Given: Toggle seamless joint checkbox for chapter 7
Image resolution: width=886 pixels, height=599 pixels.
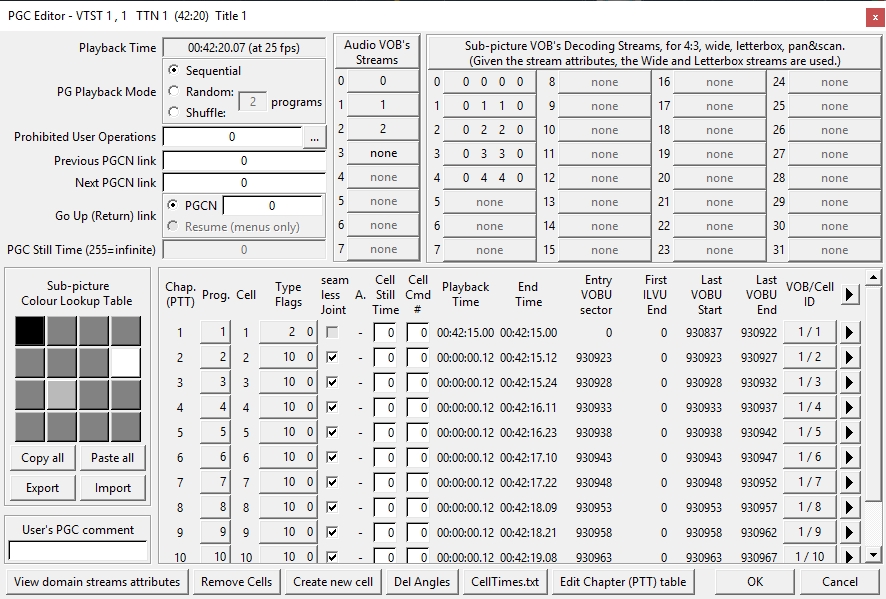Looking at the screenshot, I should click(x=332, y=482).
